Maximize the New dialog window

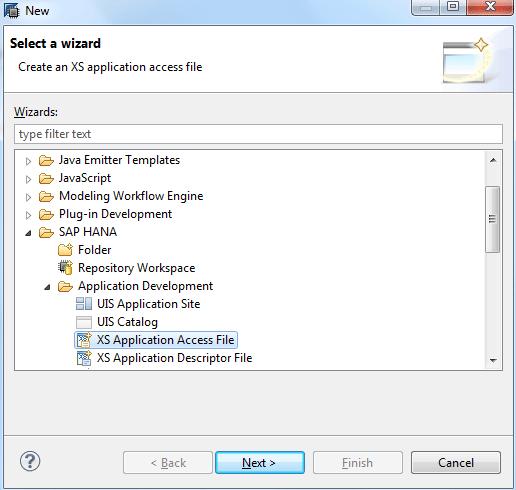453,7
